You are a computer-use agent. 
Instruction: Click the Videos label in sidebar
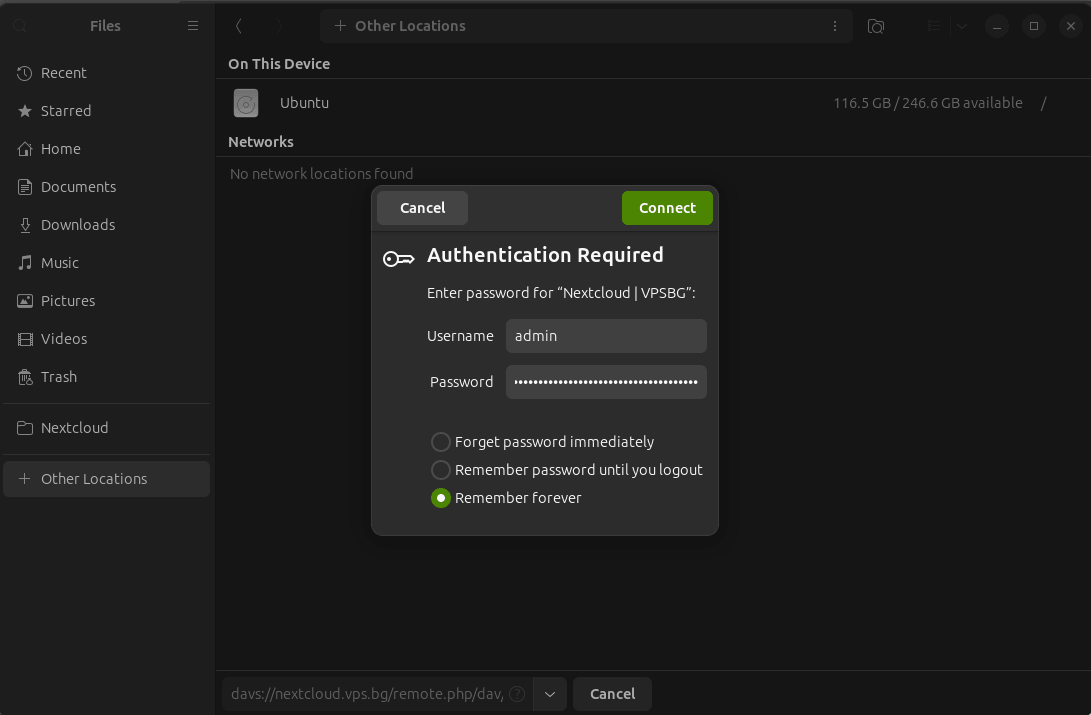point(64,339)
